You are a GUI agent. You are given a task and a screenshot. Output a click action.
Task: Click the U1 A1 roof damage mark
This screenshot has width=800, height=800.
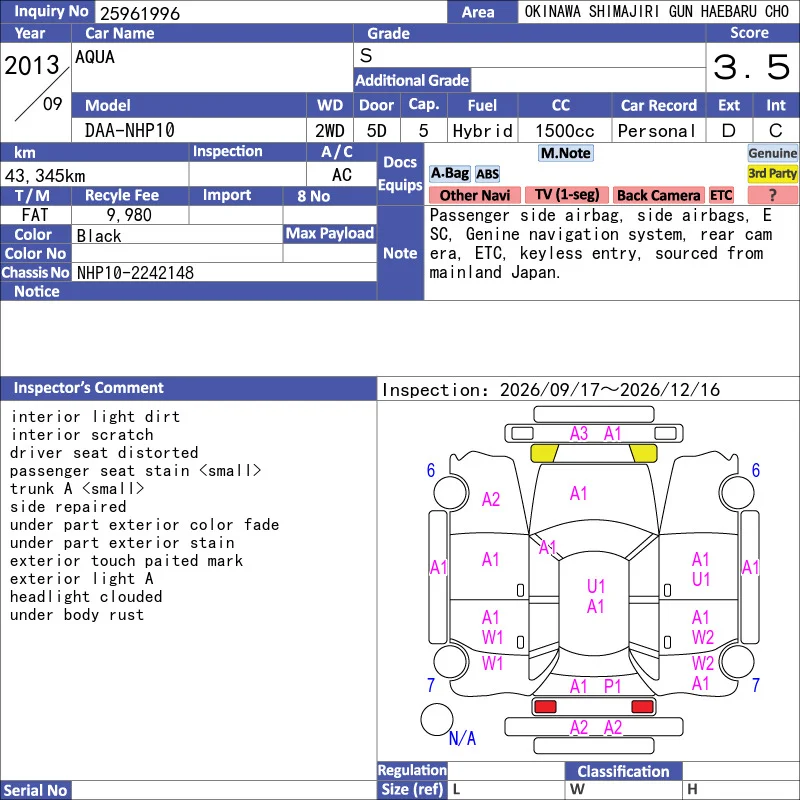[x=595, y=596]
